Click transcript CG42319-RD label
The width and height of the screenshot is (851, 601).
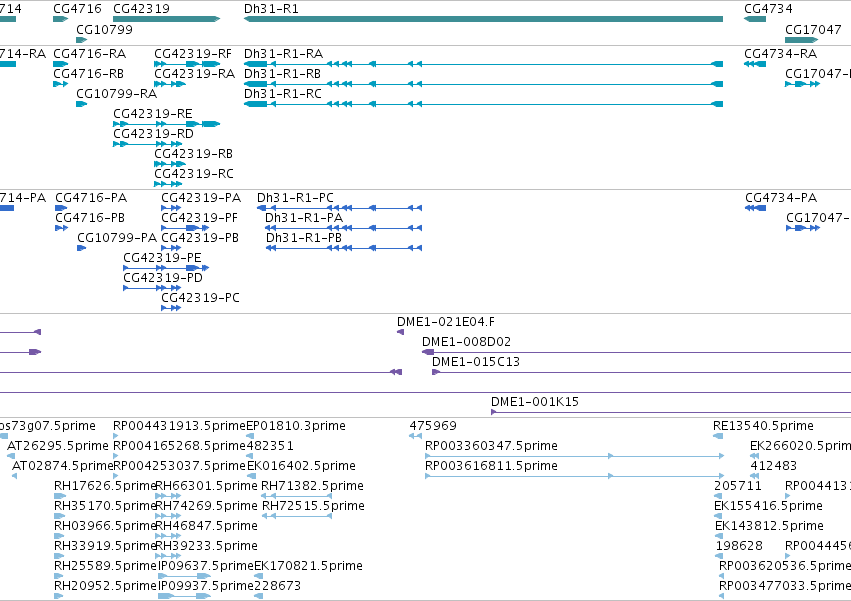(154, 134)
